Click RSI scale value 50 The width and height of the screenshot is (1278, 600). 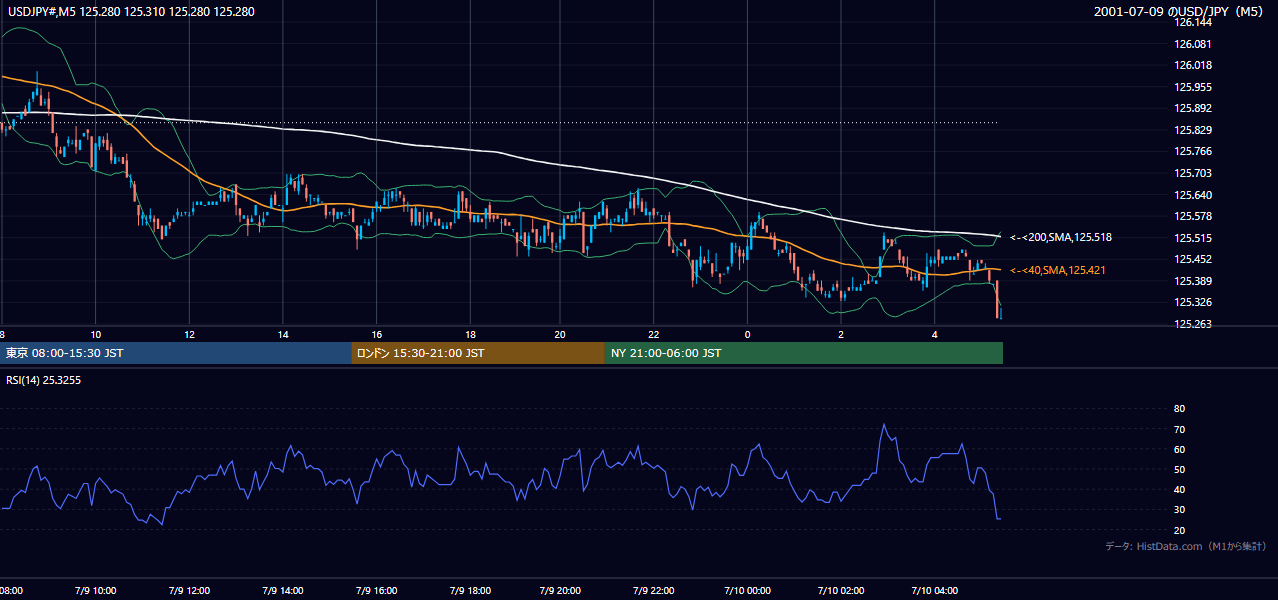pyautogui.click(x=1179, y=469)
